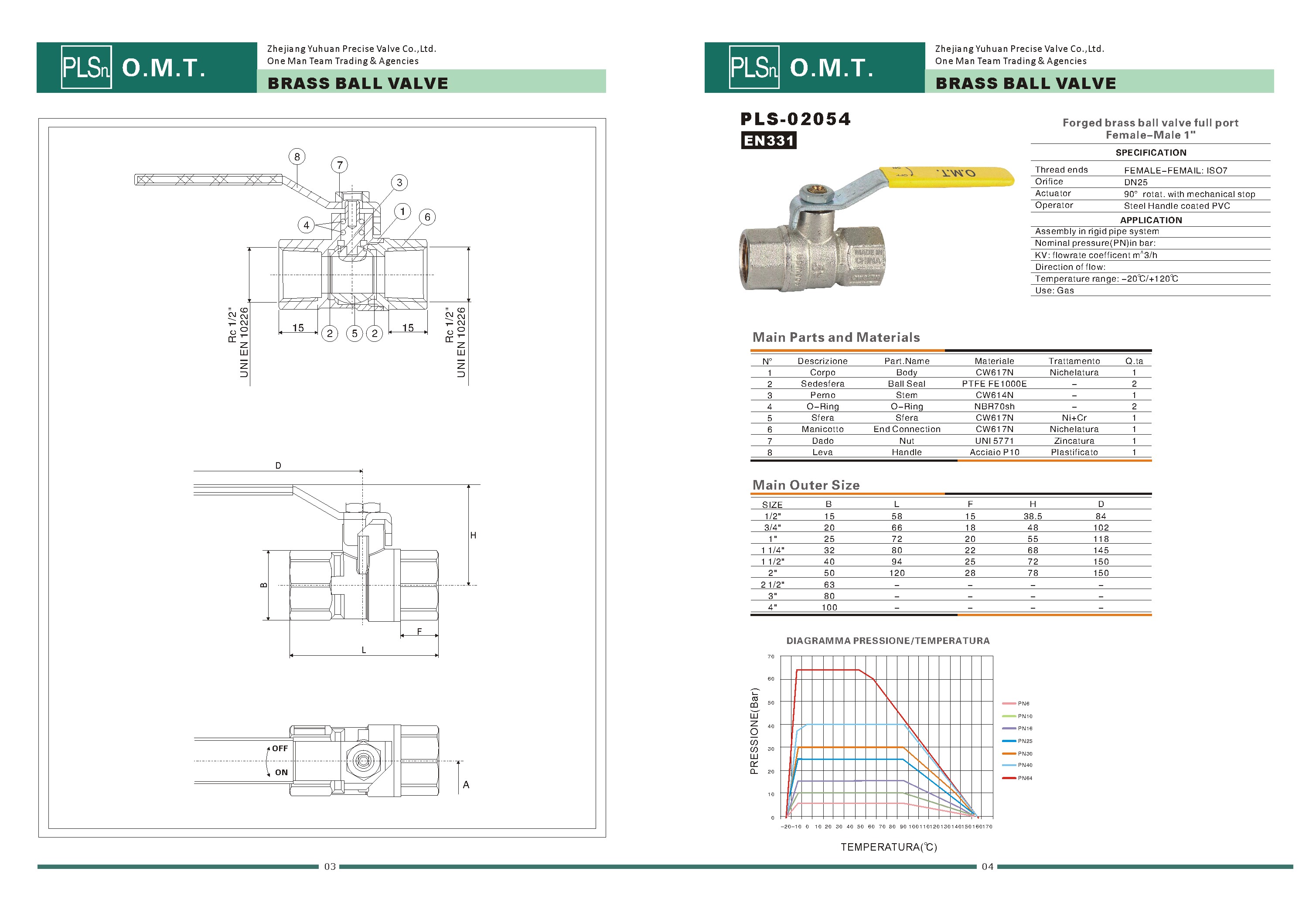Image resolution: width=1316 pixels, height=899 pixels.
Task: Click the 'Q.ta' column header
Action: click(1134, 361)
